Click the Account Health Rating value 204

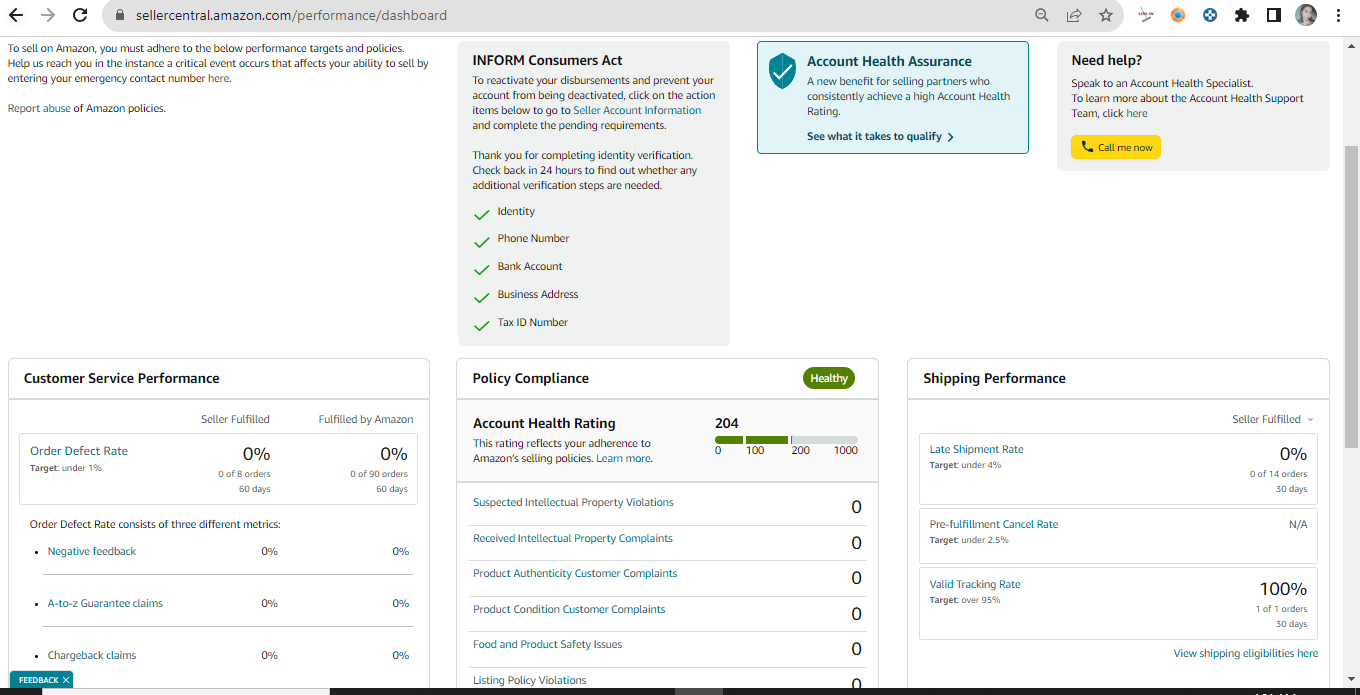point(727,423)
